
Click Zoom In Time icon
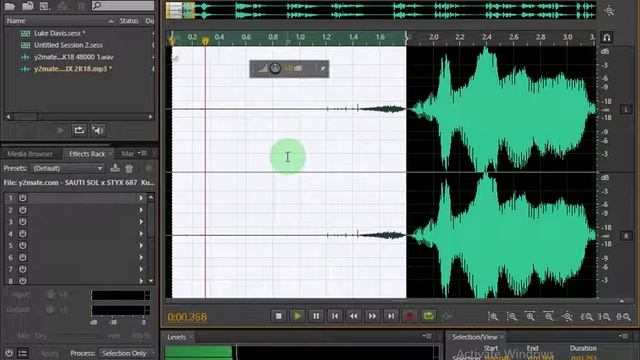click(x=530, y=316)
